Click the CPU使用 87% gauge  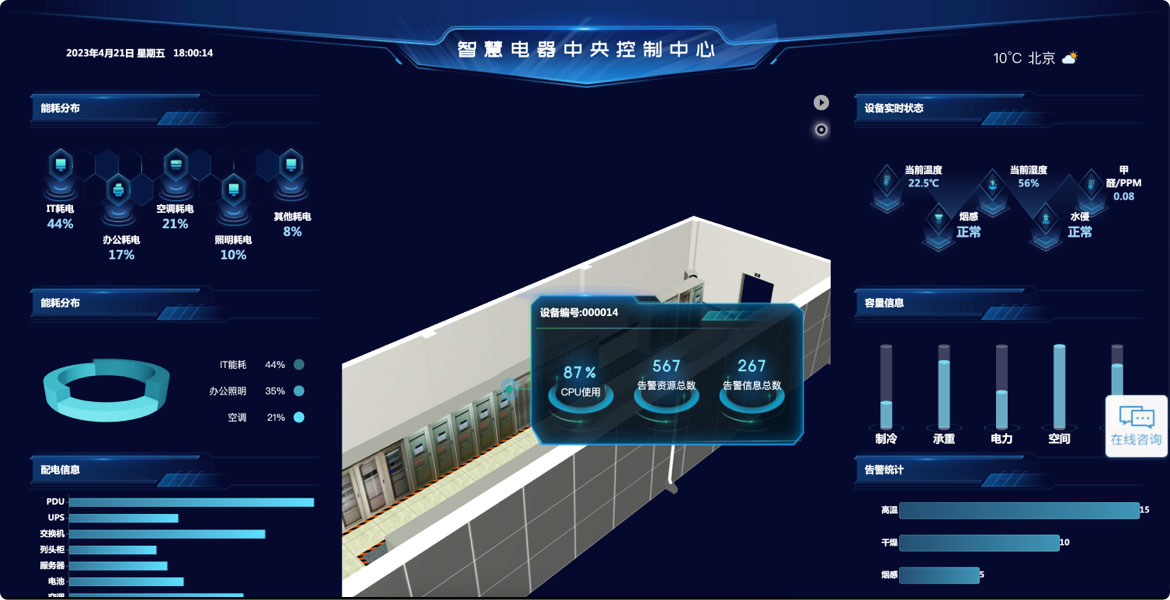tap(580, 385)
